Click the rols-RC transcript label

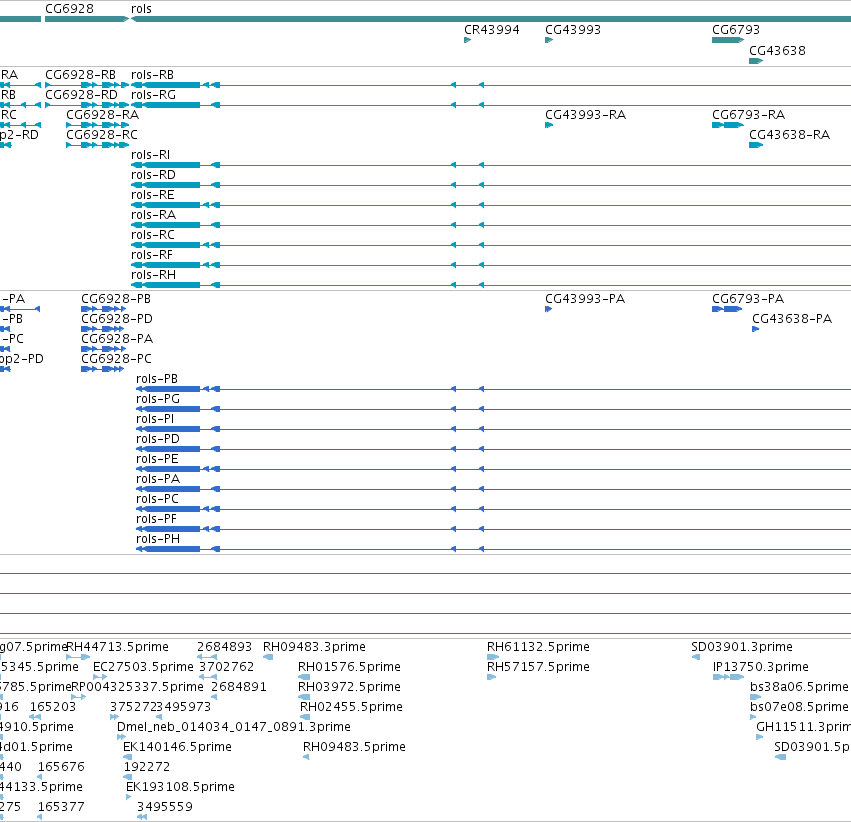coord(153,235)
